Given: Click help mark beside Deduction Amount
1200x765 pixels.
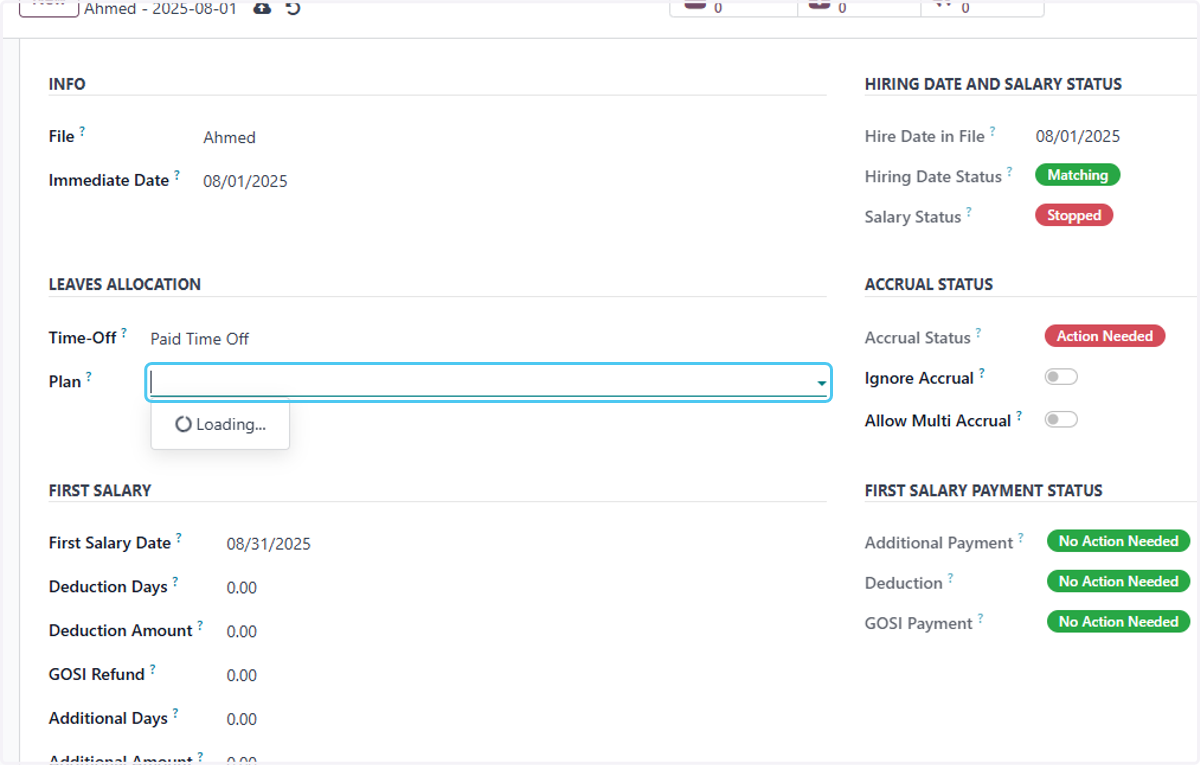Looking at the screenshot, I should click(x=200, y=625).
